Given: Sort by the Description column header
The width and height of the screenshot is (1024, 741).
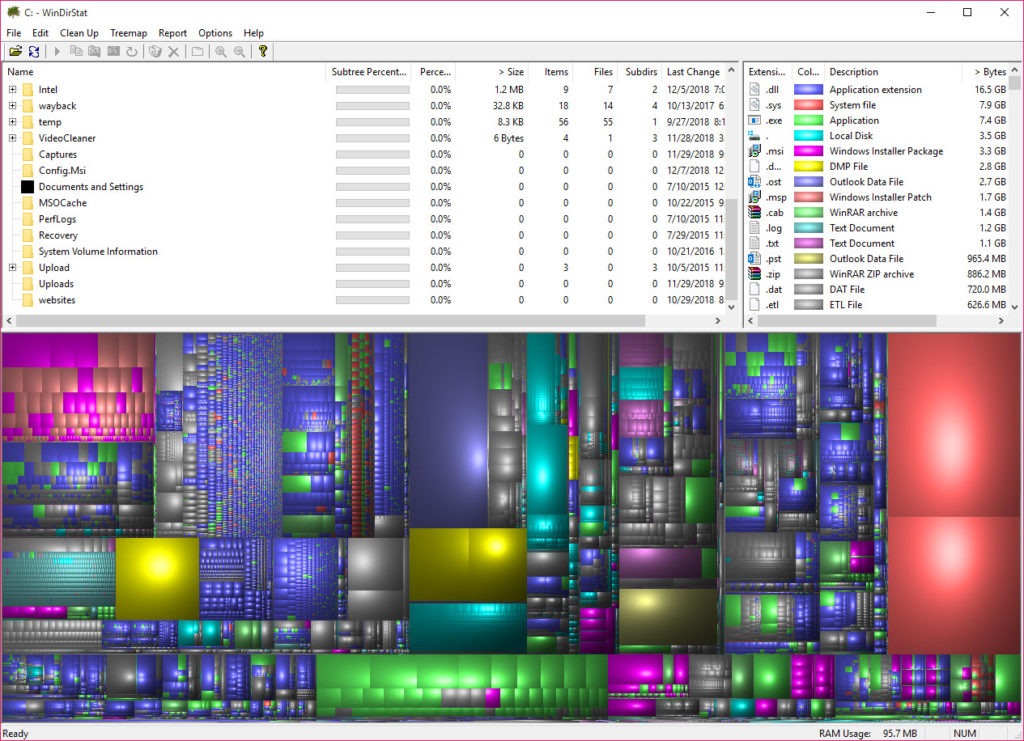Looking at the screenshot, I should [892, 72].
